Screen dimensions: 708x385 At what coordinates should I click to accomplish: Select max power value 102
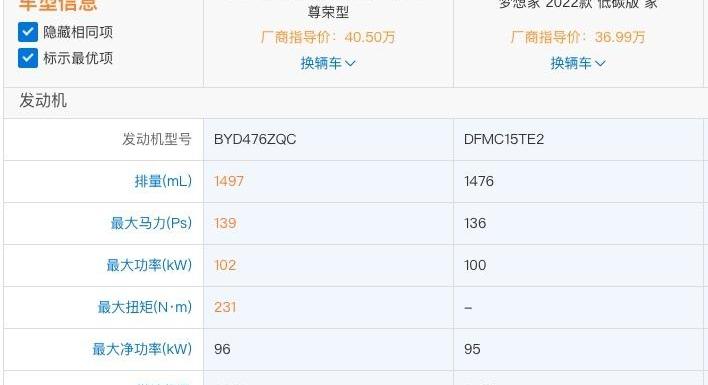point(225,265)
